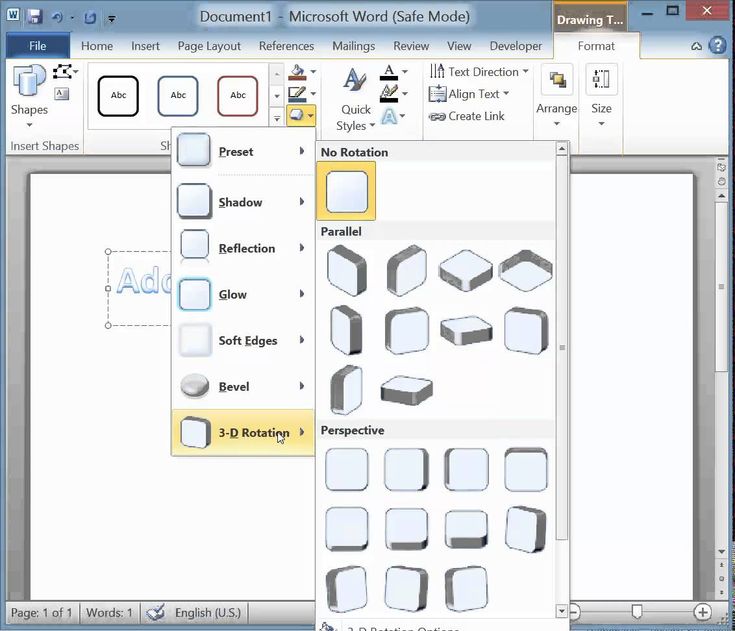735x631 pixels.
Task: Open the Text Direction dropdown
Action: [479, 72]
